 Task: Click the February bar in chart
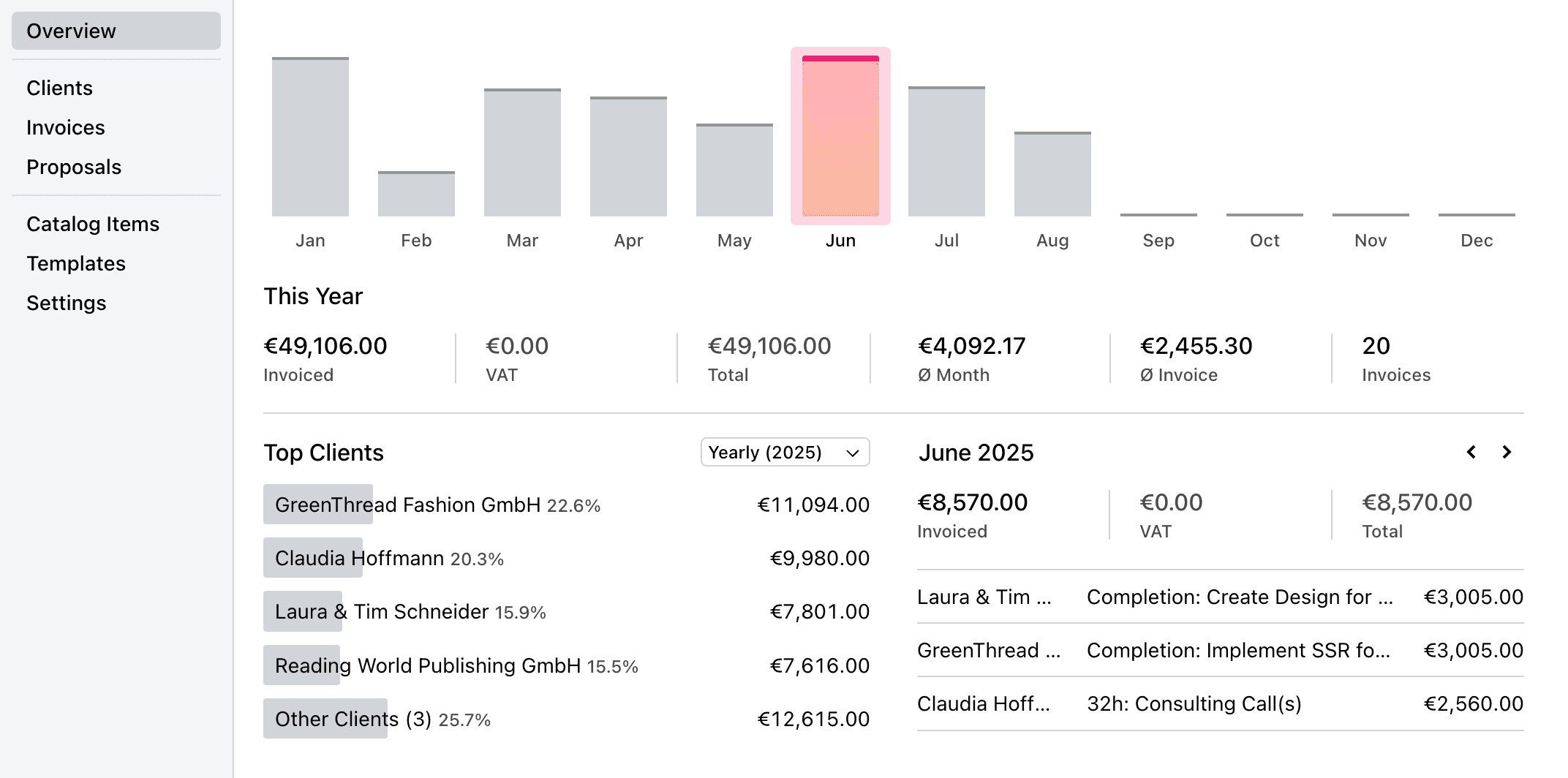(x=416, y=194)
